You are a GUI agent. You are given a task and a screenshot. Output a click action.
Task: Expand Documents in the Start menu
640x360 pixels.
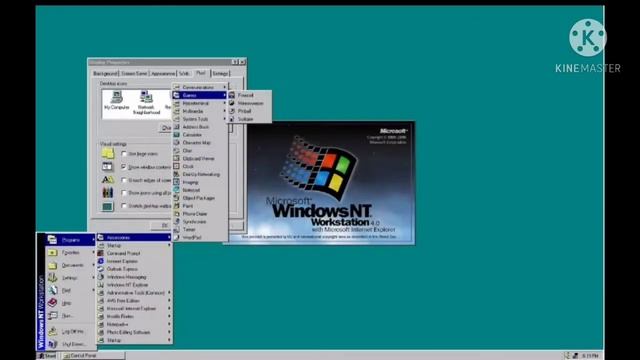pos(70,265)
